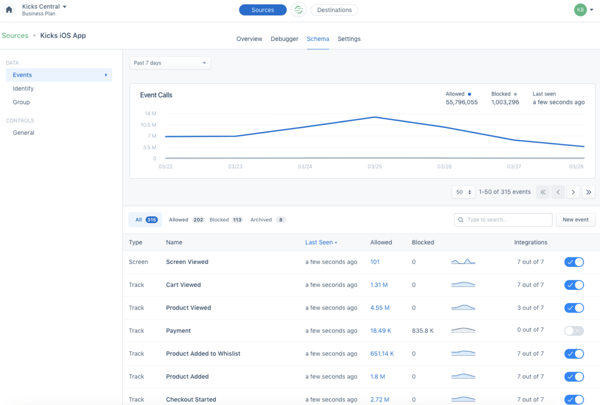The image size is (600, 405).
Task: Enable the Payment event toggle
Action: pyautogui.click(x=574, y=331)
